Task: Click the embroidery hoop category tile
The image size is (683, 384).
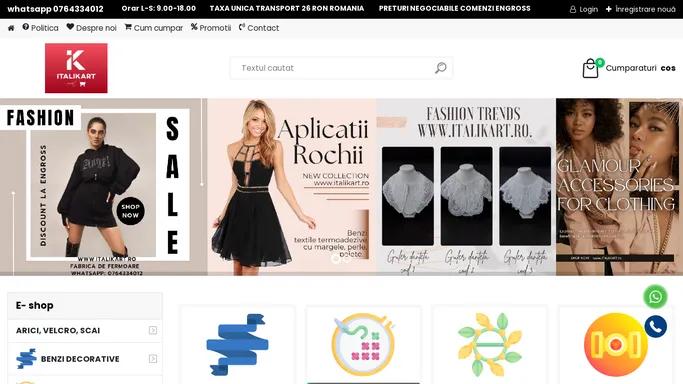Action: pyautogui.click(x=363, y=344)
